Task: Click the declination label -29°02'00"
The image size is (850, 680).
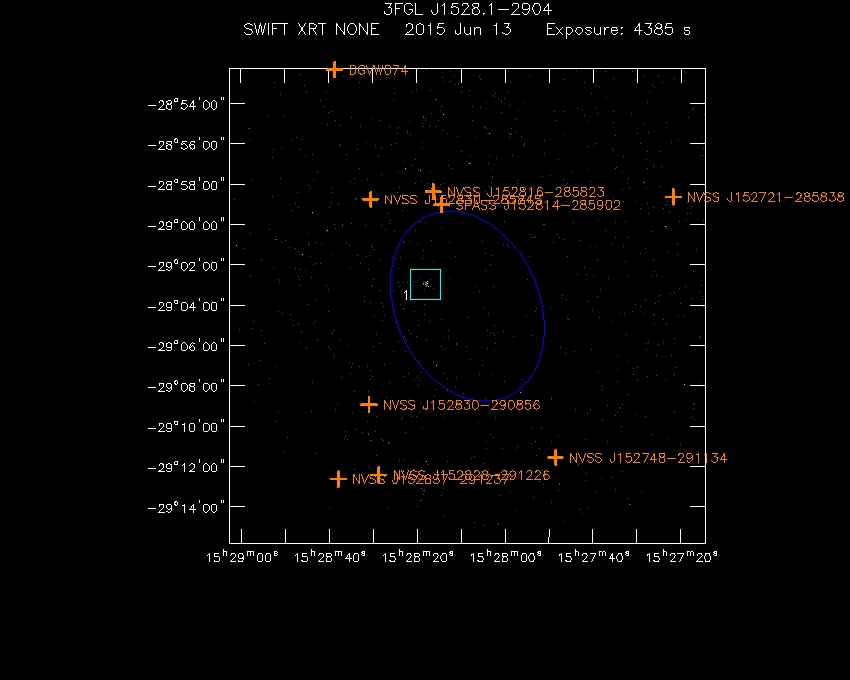Action: click(x=186, y=266)
